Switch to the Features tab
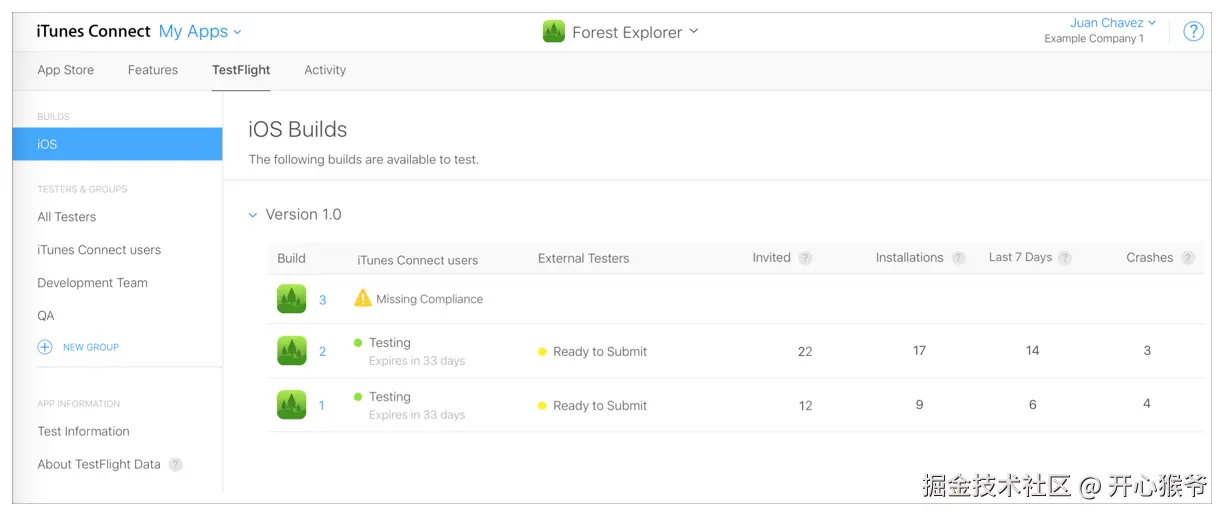Viewport: 1224px width, 516px height. [153, 70]
